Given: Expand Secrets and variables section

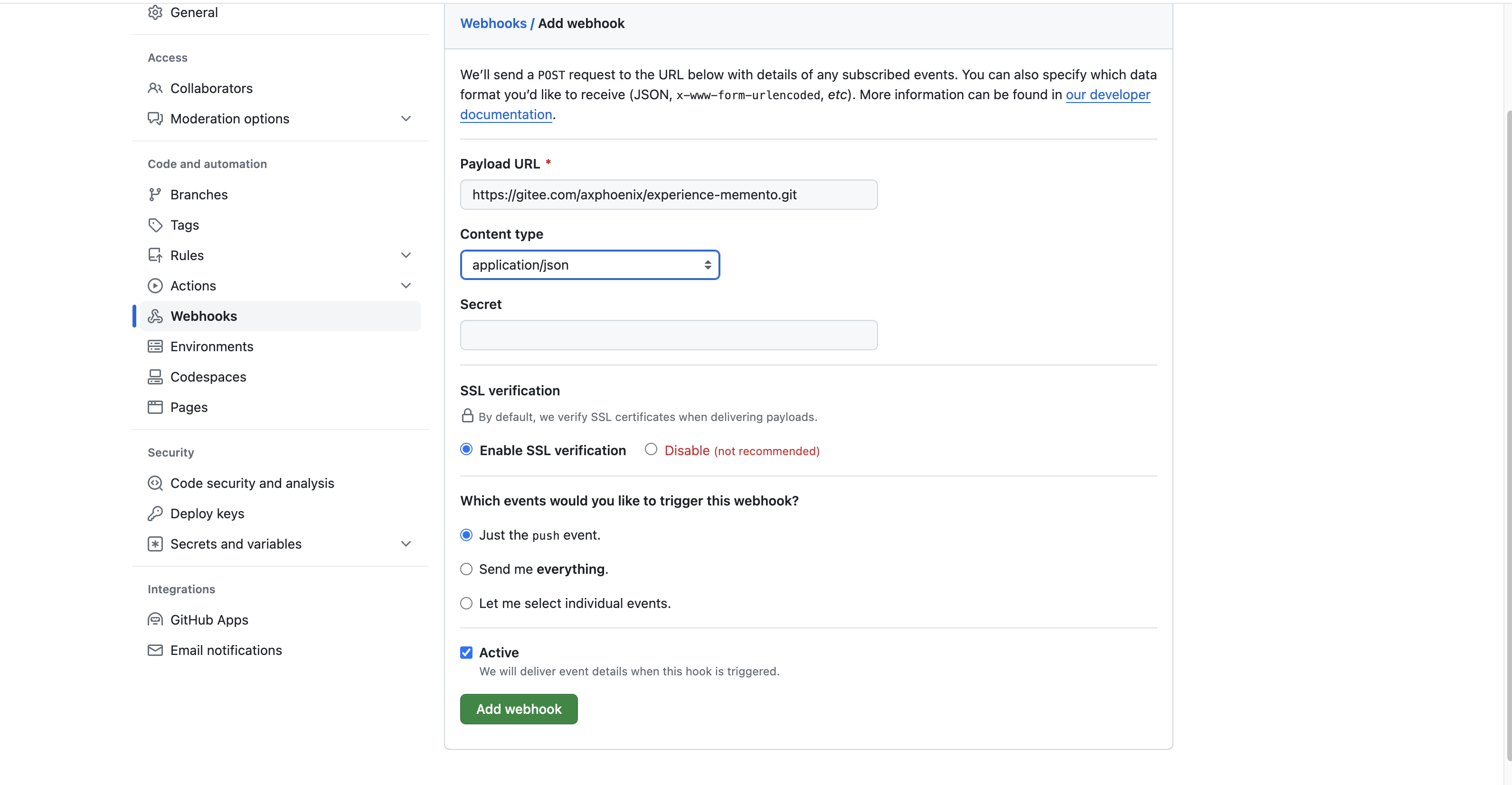Looking at the screenshot, I should [405, 543].
